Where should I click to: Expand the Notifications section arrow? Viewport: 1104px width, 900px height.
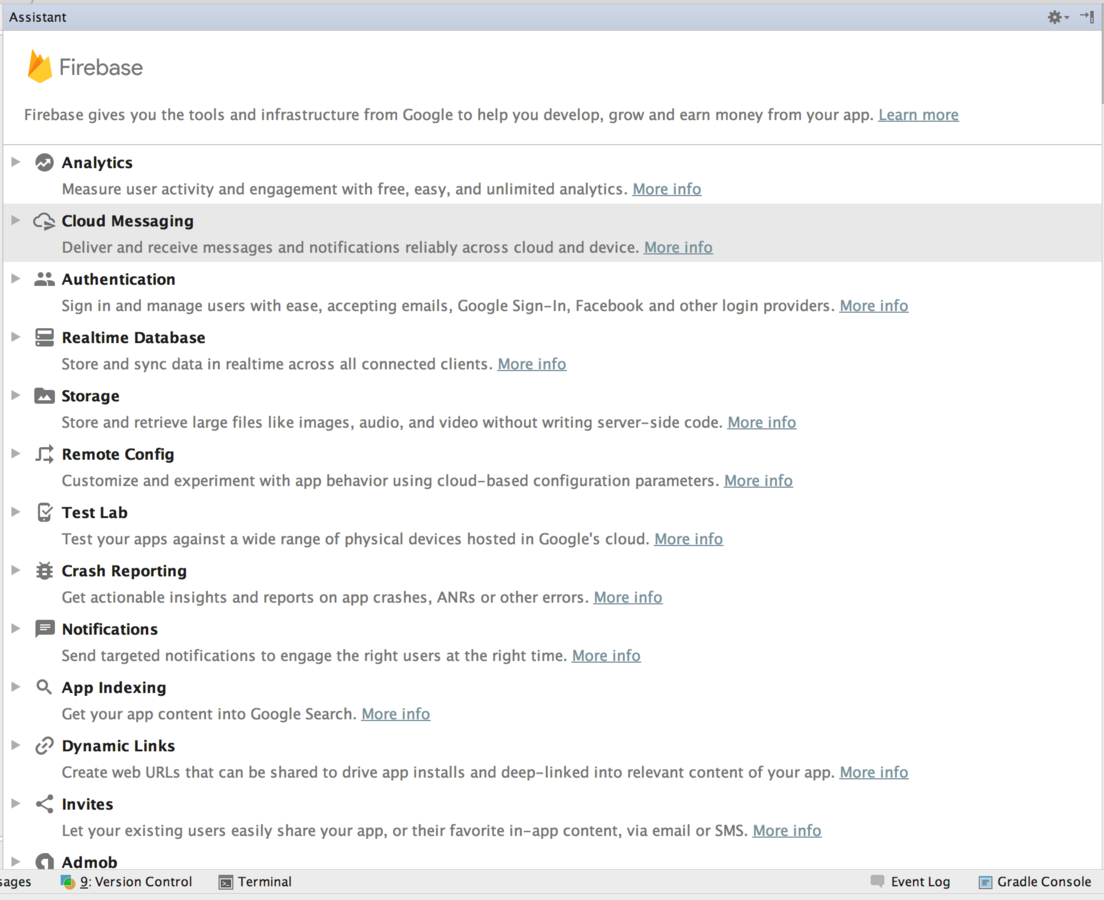coord(15,628)
